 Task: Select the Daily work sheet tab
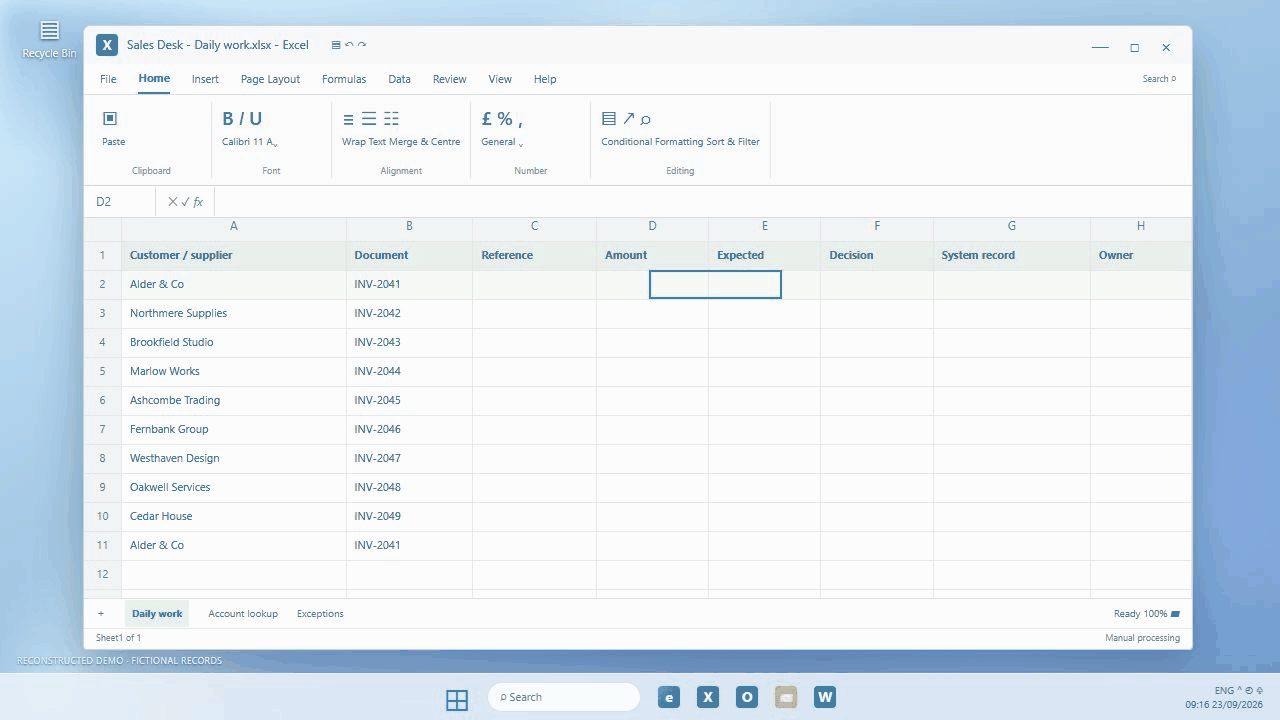(x=157, y=614)
